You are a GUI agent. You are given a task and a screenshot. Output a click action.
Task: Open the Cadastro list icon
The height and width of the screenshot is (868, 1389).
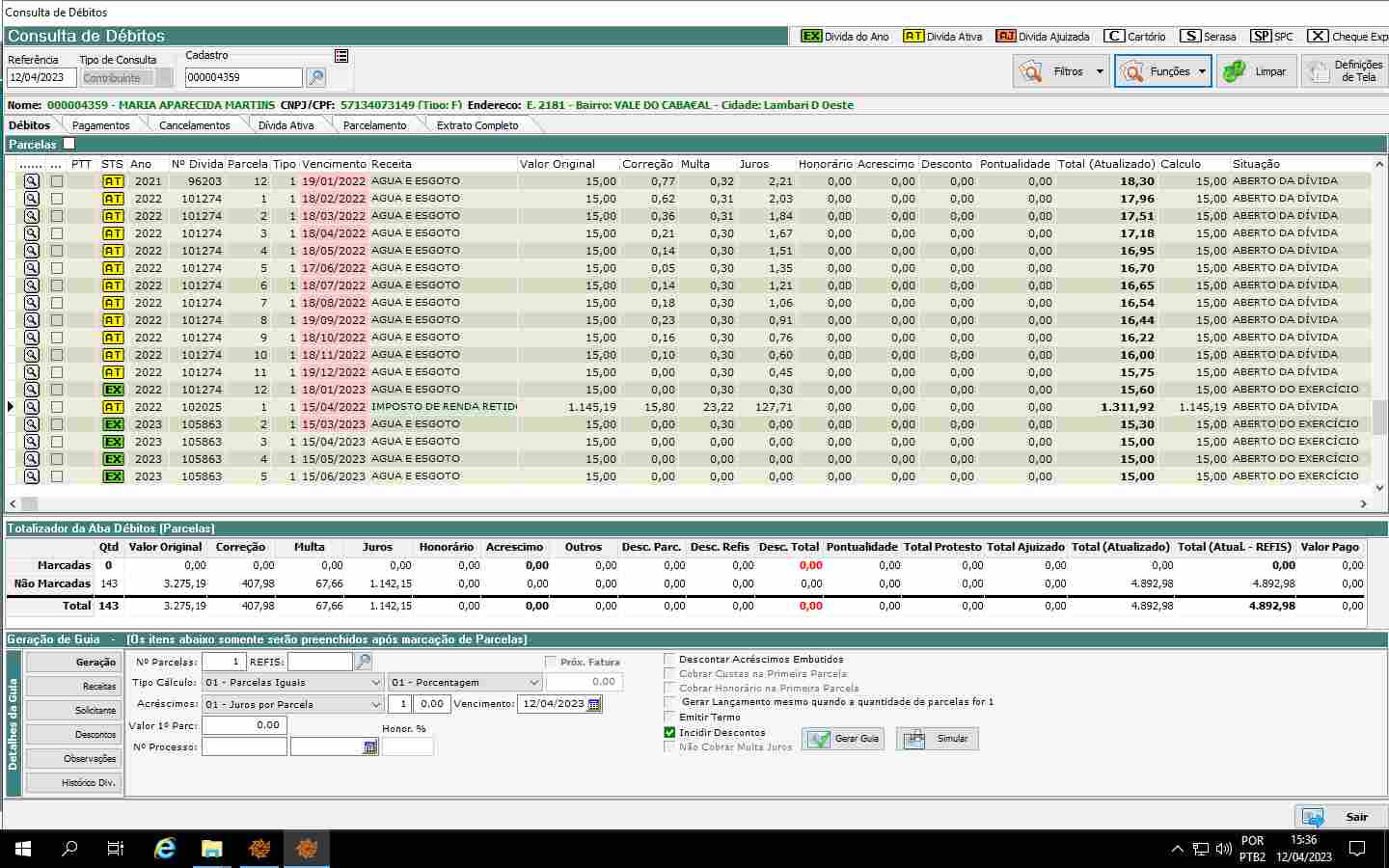tap(341, 56)
